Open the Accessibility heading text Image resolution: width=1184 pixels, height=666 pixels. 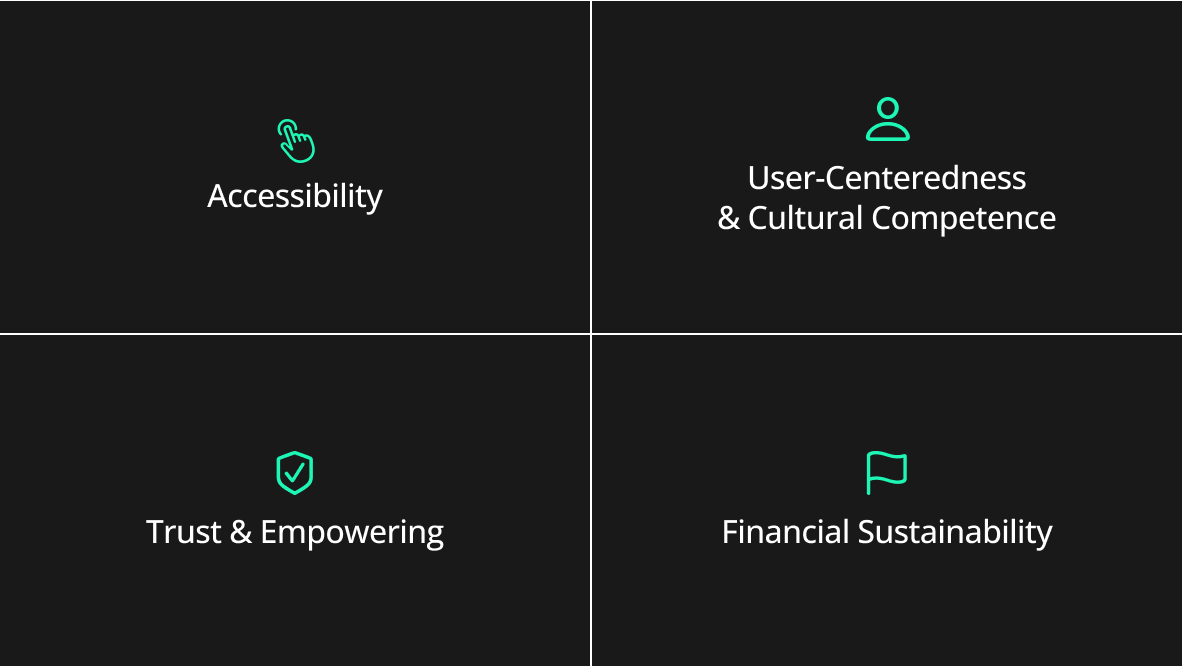click(x=295, y=196)
